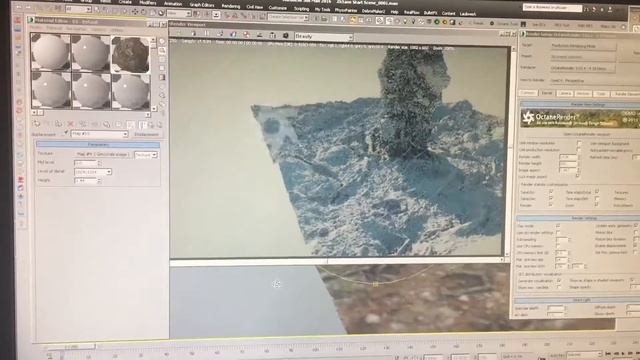Click go to start playback button
640x360 pixels.
pyautogui.click(x=609, y=353)
